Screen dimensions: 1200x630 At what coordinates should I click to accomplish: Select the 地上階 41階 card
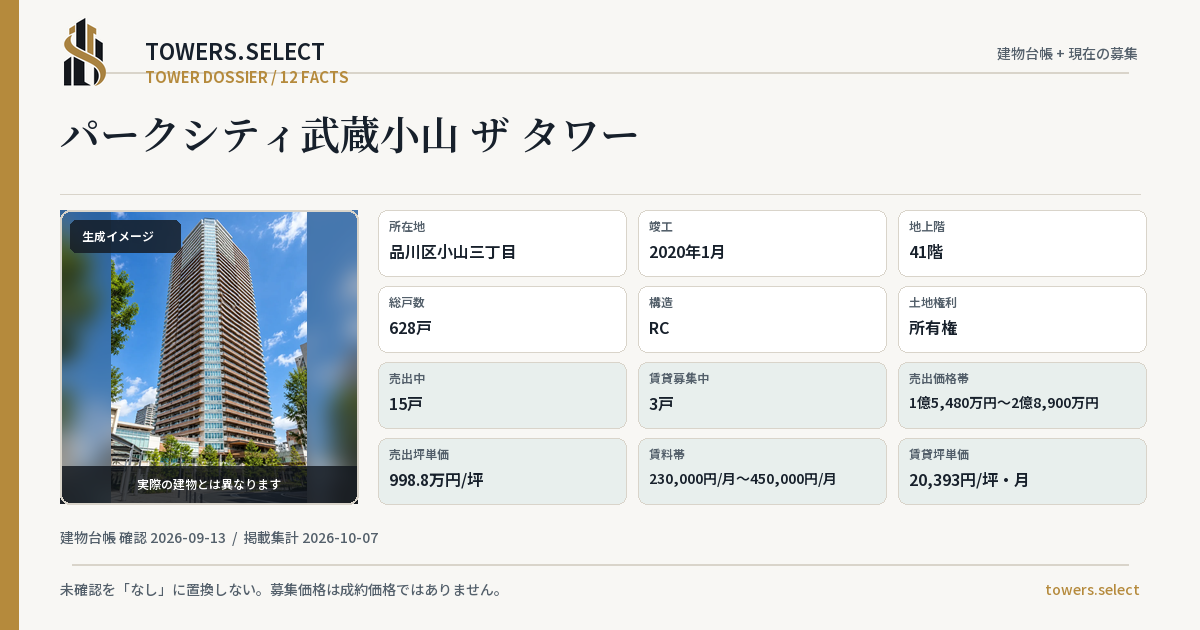click(1022, 243)
